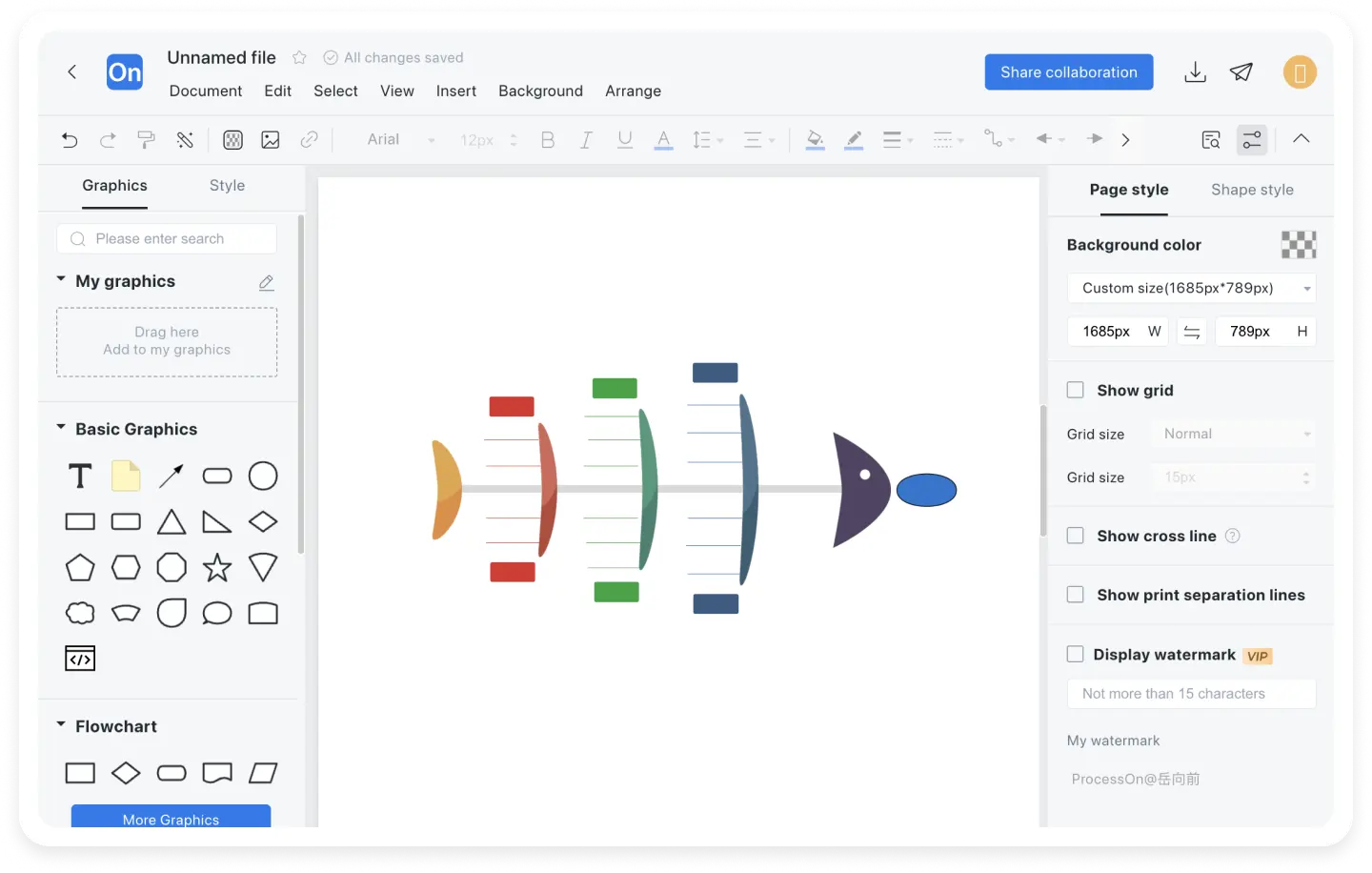Click the insert image icon
The height and width of the screenshot is (873, 1372).
271,140
